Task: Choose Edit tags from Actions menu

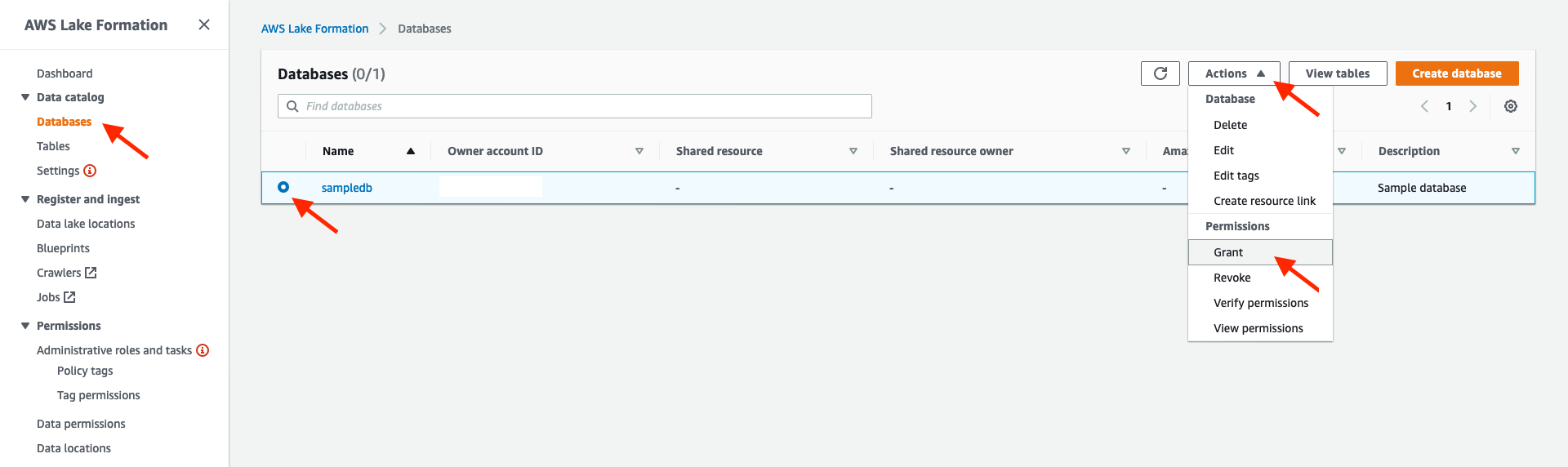Action: pos(1260,176)
